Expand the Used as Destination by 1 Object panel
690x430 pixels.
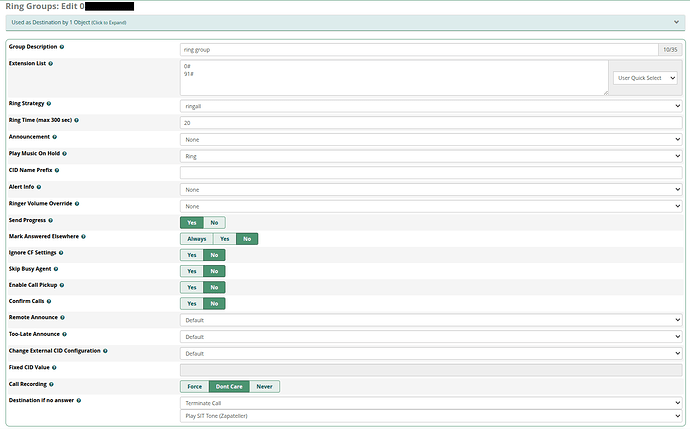[x=345, y=22]
